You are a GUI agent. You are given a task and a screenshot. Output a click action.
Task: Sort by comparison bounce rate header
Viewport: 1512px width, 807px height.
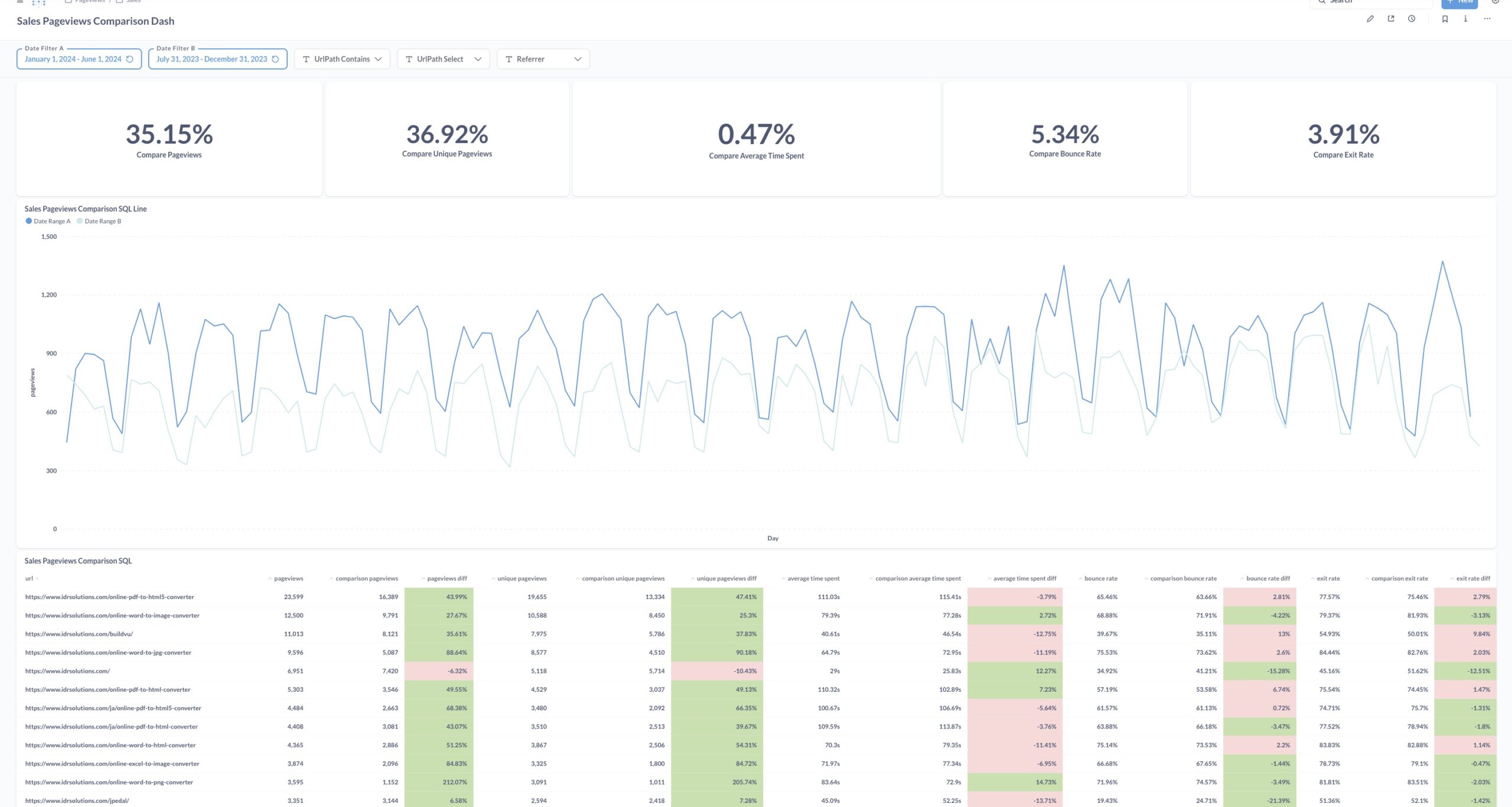[x=1181, y=578]
